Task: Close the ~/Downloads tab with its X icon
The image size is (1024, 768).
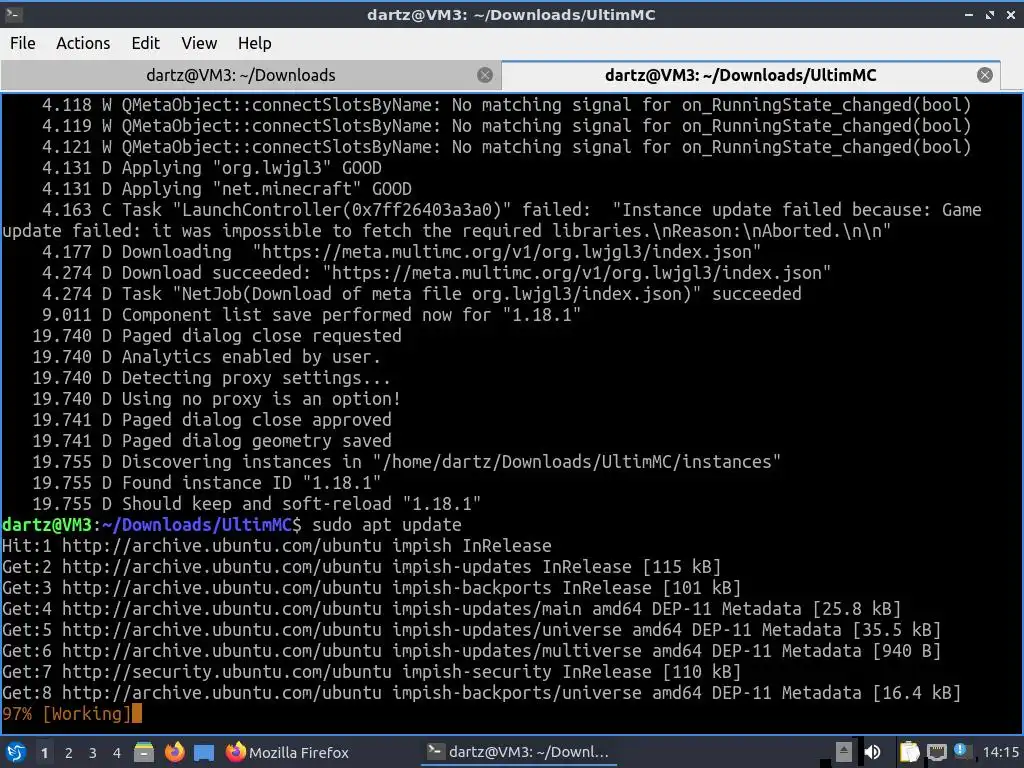Action: coord(485,75)
